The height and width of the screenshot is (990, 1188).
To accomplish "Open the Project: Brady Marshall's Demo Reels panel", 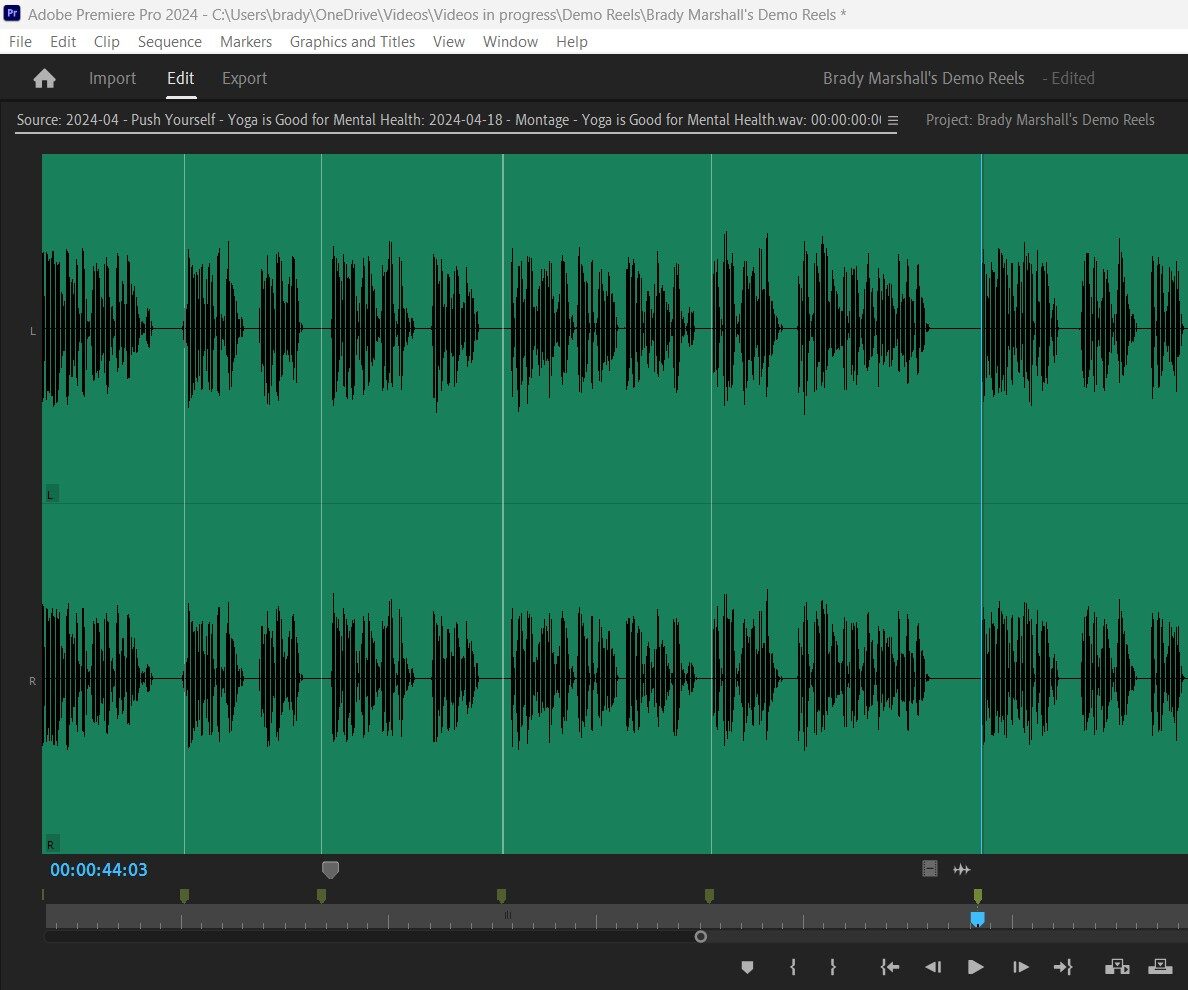I will 1040,120.
